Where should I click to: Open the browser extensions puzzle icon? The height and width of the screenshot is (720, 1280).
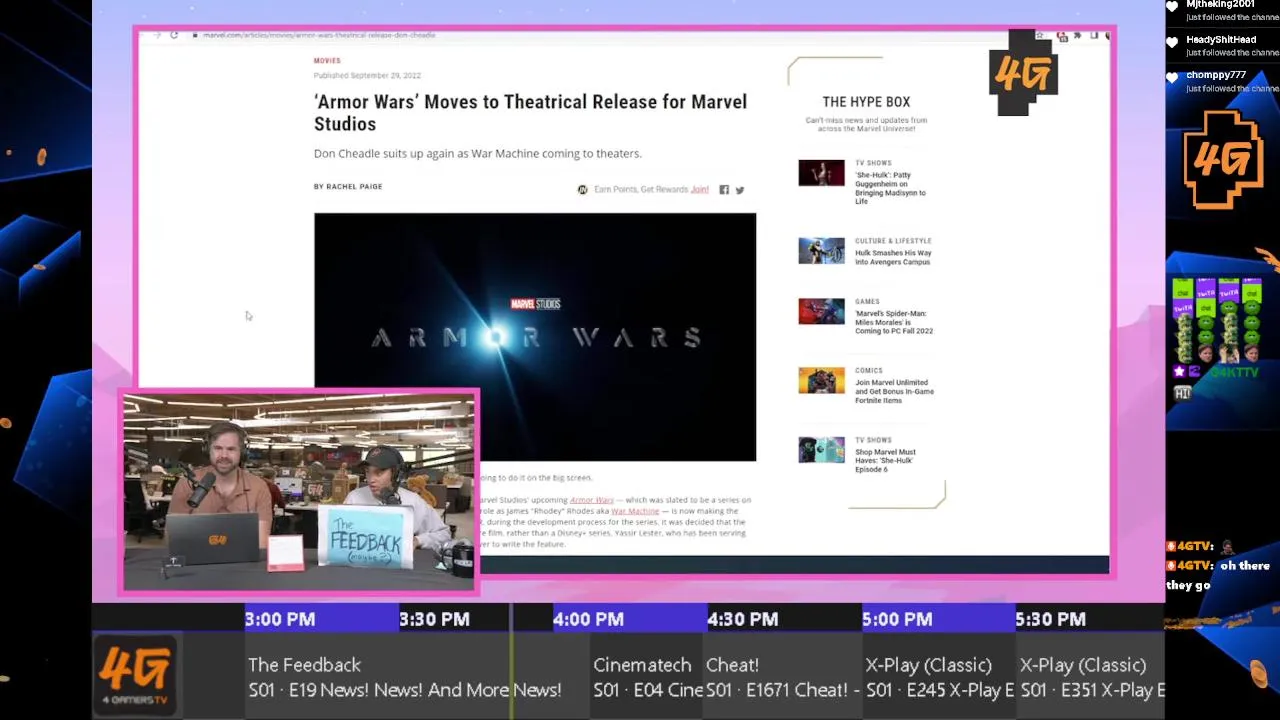1078,35
